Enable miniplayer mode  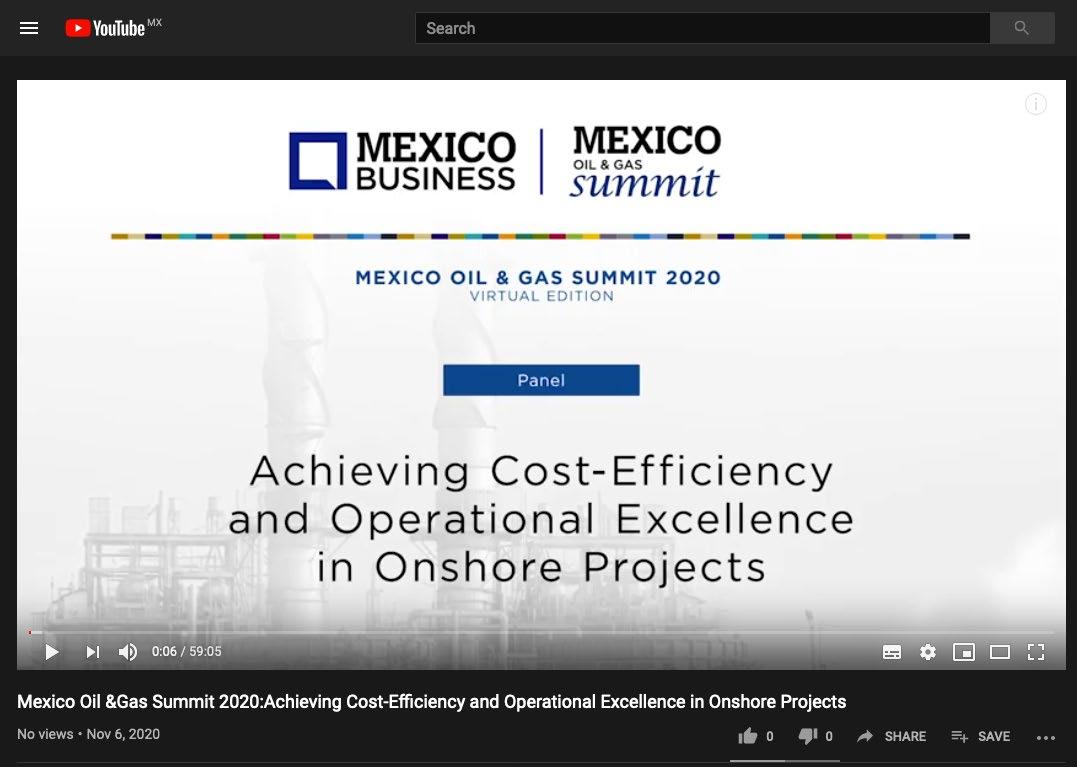[x=964, y=652]
